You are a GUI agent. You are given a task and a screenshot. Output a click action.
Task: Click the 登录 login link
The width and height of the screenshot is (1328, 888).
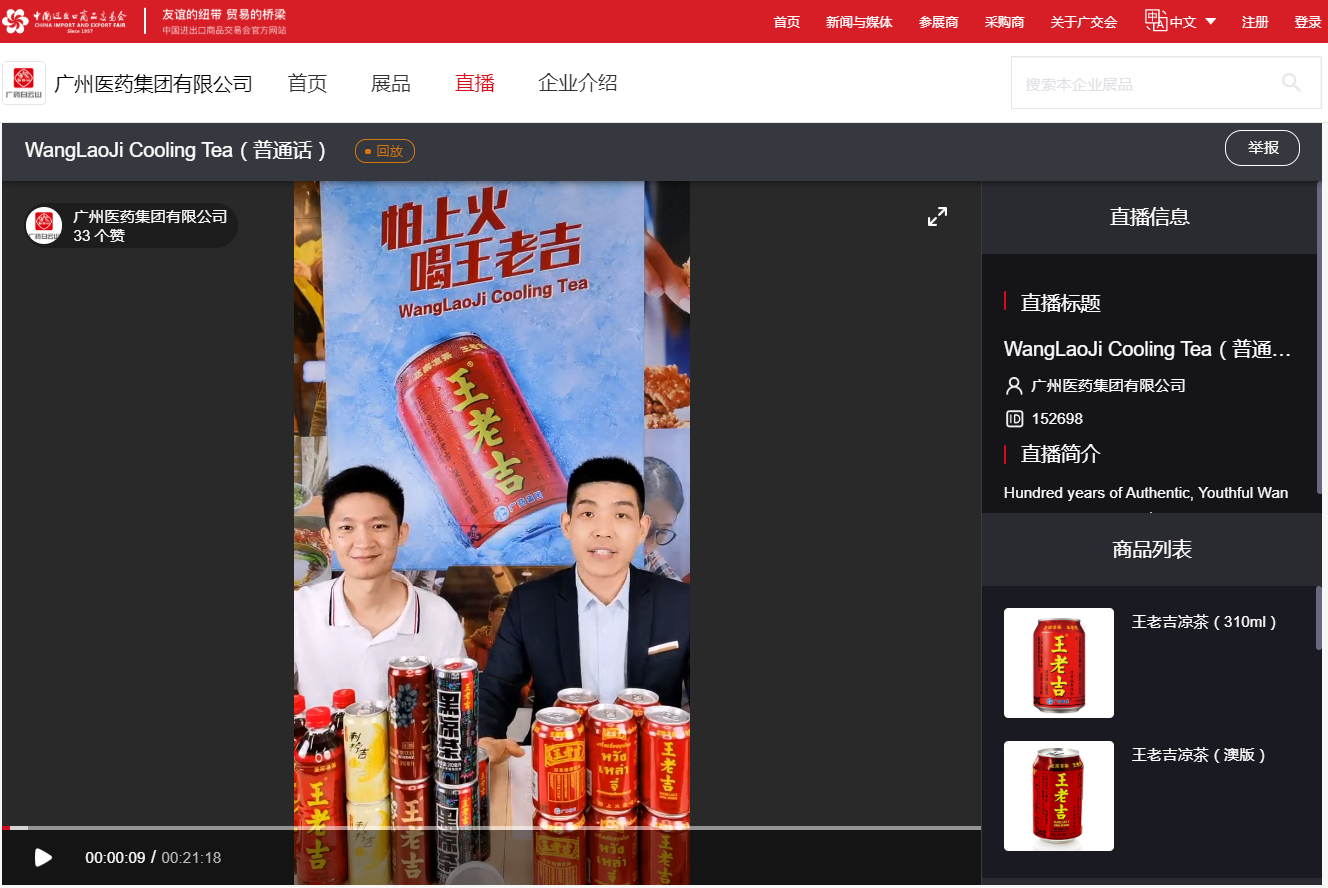(x=1307, y=22)
